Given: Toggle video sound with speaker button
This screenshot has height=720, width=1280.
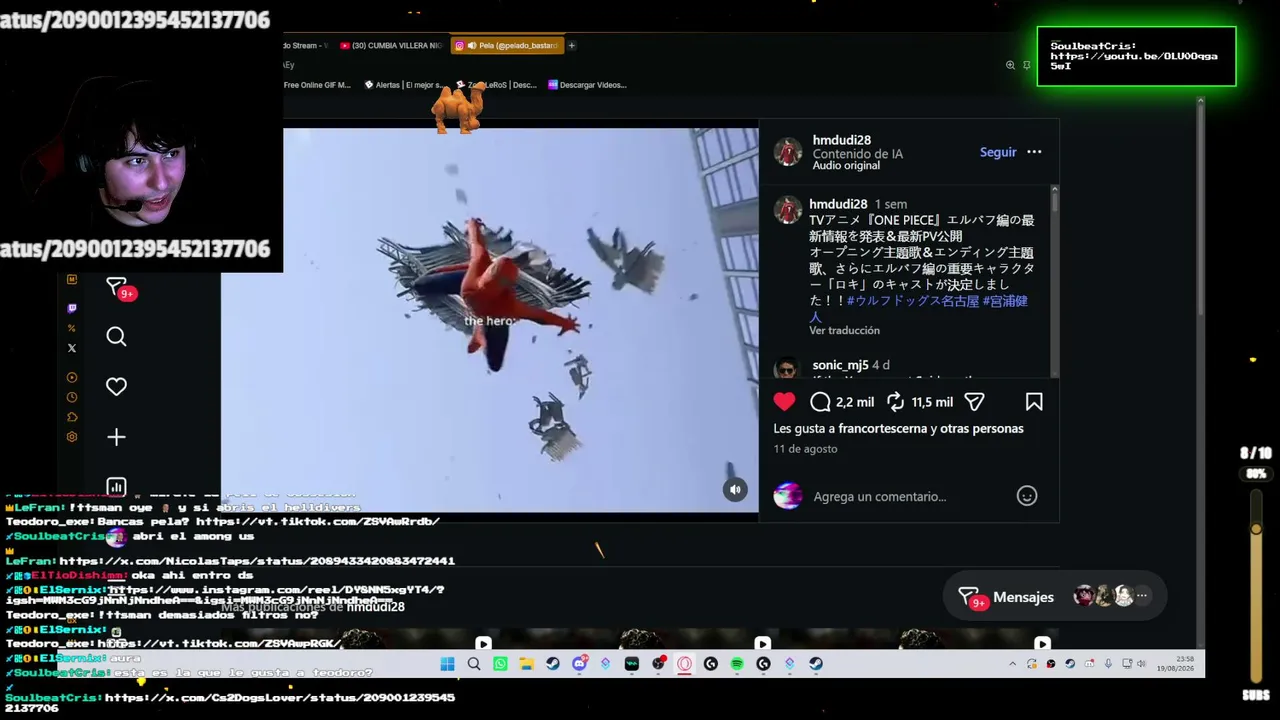Looking at the screenshot, I should [735, 489].
